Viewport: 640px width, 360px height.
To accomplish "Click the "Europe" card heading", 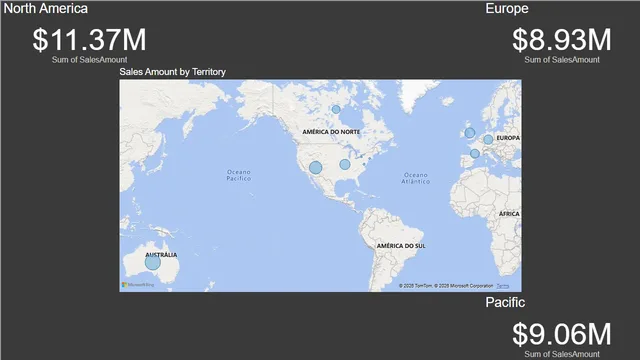I will pyautogui.click(x=507, y=9).
